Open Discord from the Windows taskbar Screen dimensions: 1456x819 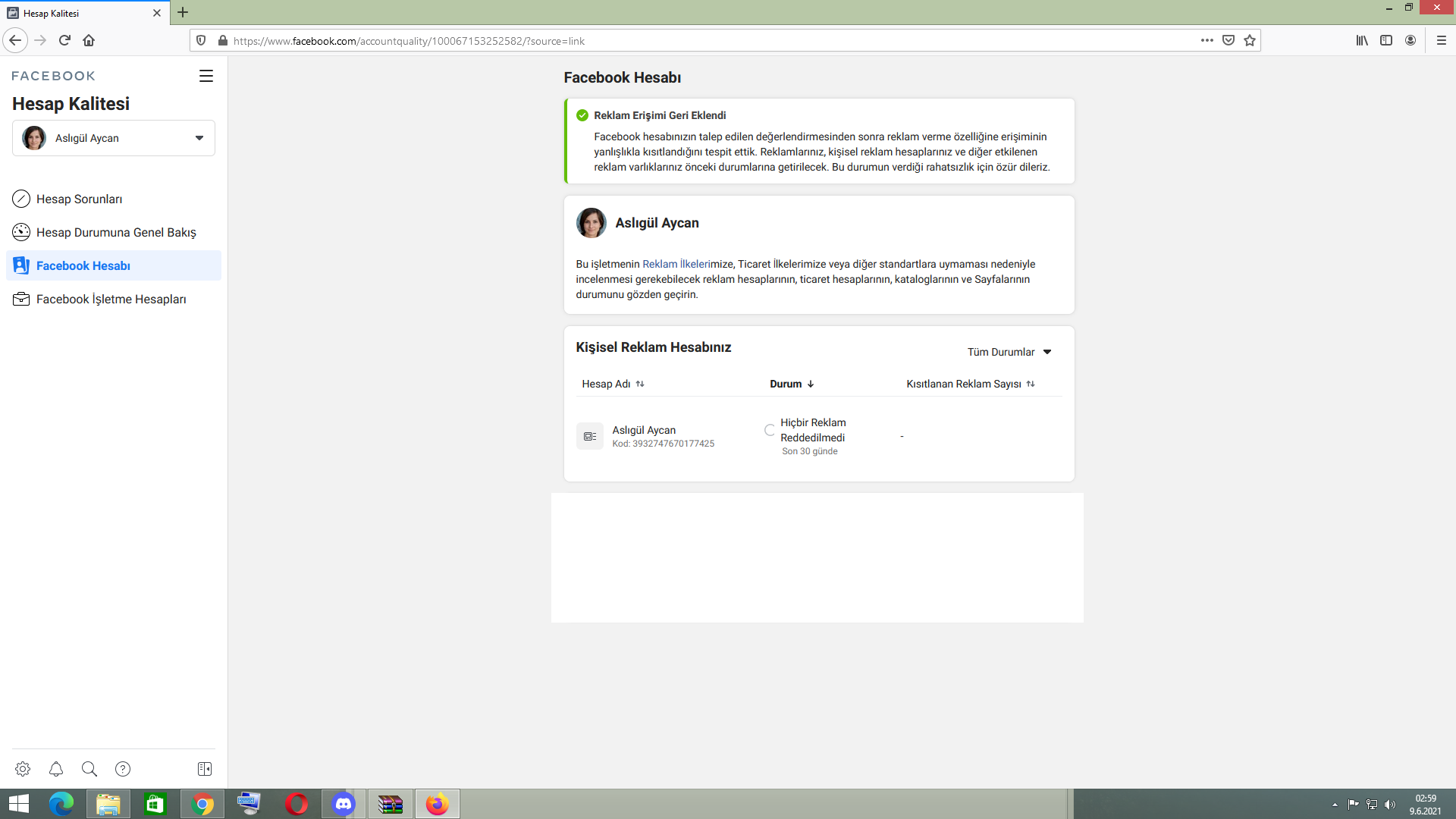click(x=344, y=804)
